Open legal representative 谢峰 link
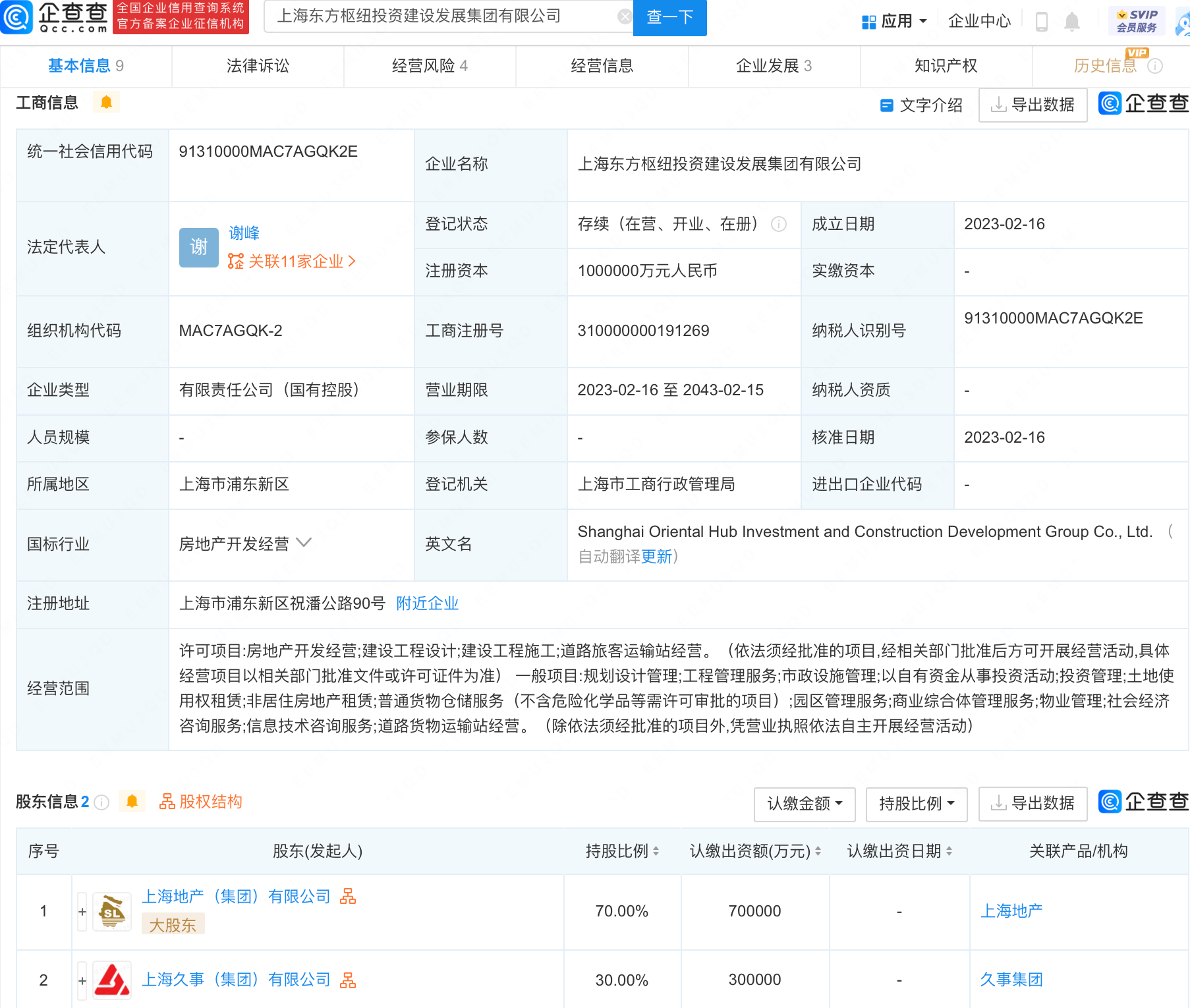Viewport: 1190px width, 1008px height. point(244,233)
